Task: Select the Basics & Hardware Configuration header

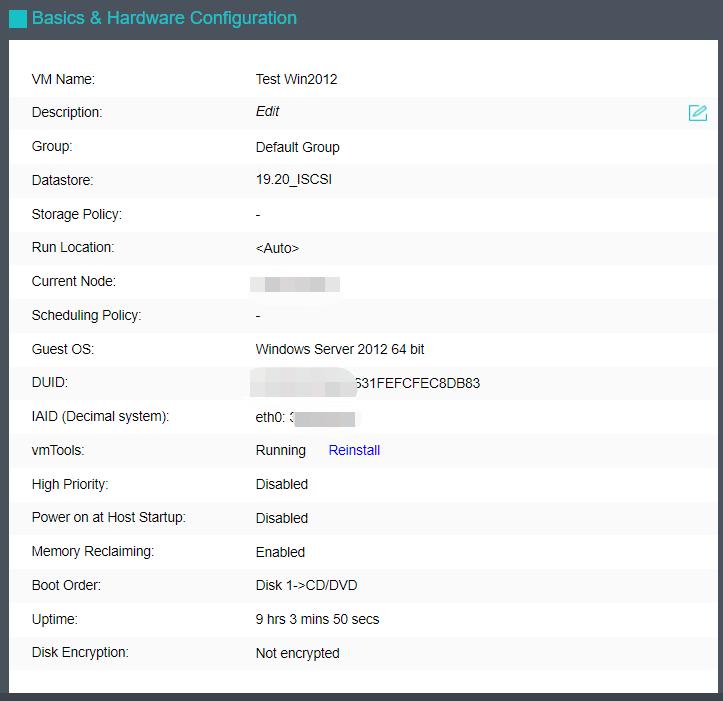Action: point(164,19)
